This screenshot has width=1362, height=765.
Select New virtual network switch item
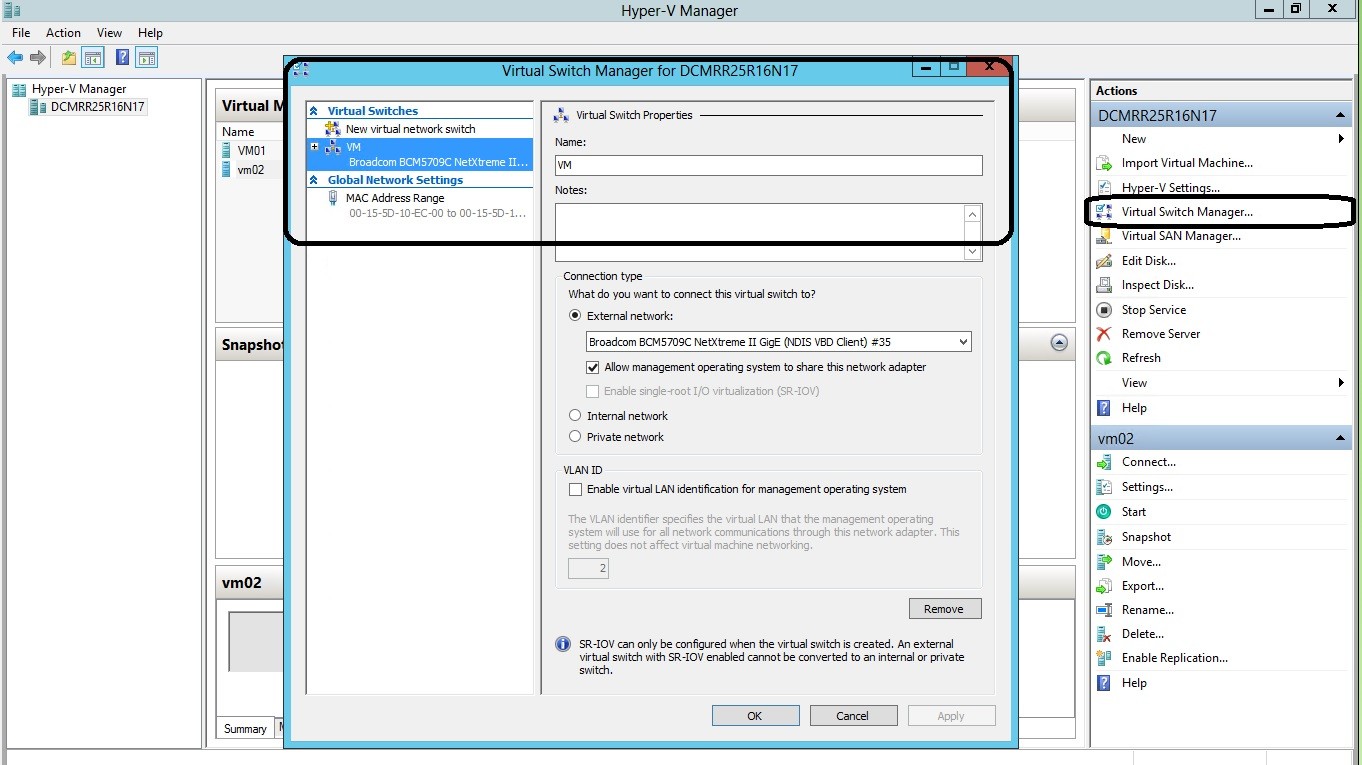411,129
